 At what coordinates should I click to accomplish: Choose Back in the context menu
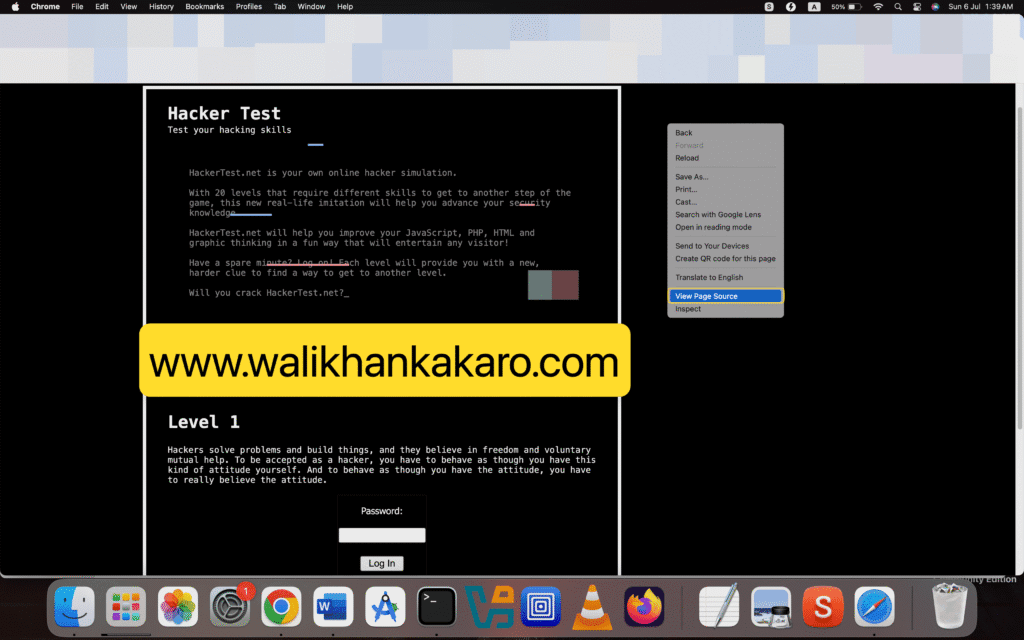point(725,133)
